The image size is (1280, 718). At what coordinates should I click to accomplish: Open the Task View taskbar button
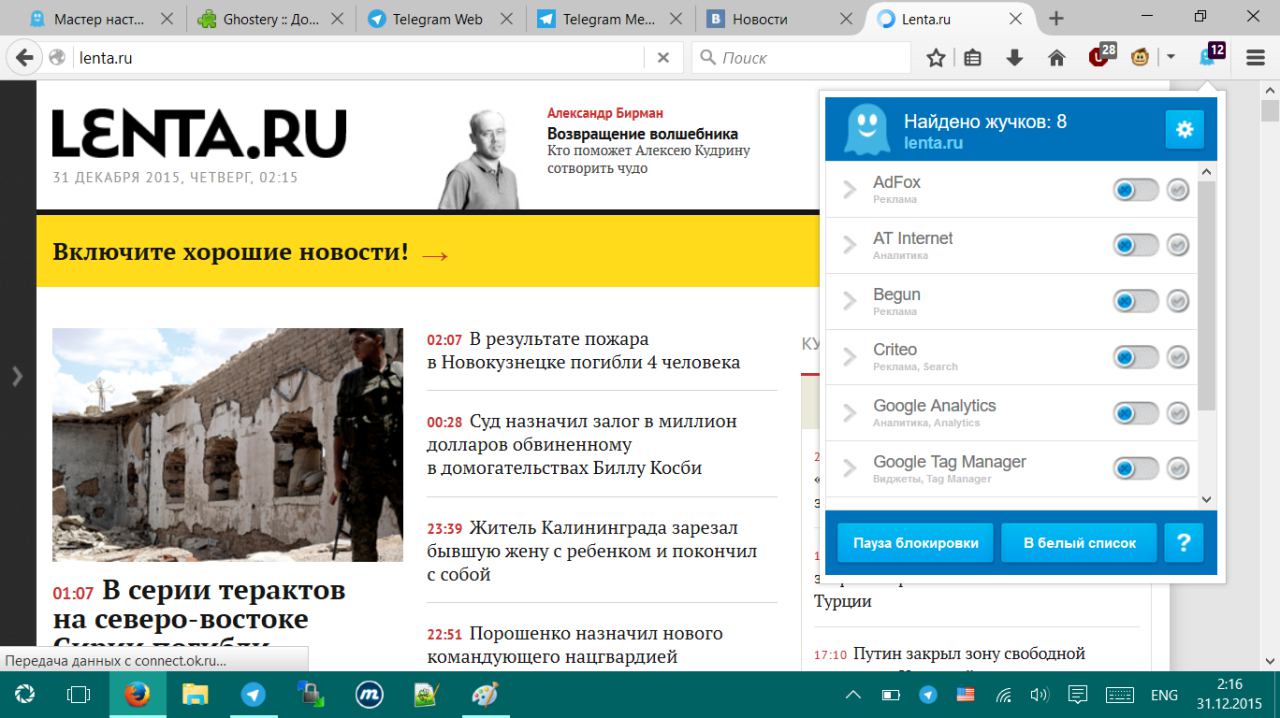click(x=79, y=694)
